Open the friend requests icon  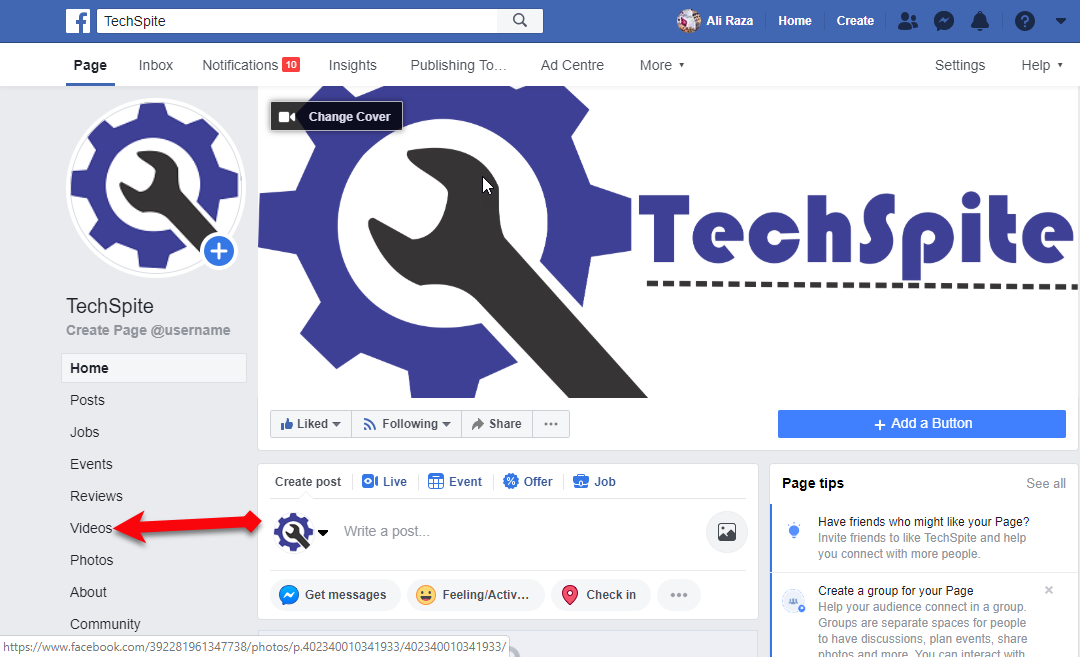908,21
